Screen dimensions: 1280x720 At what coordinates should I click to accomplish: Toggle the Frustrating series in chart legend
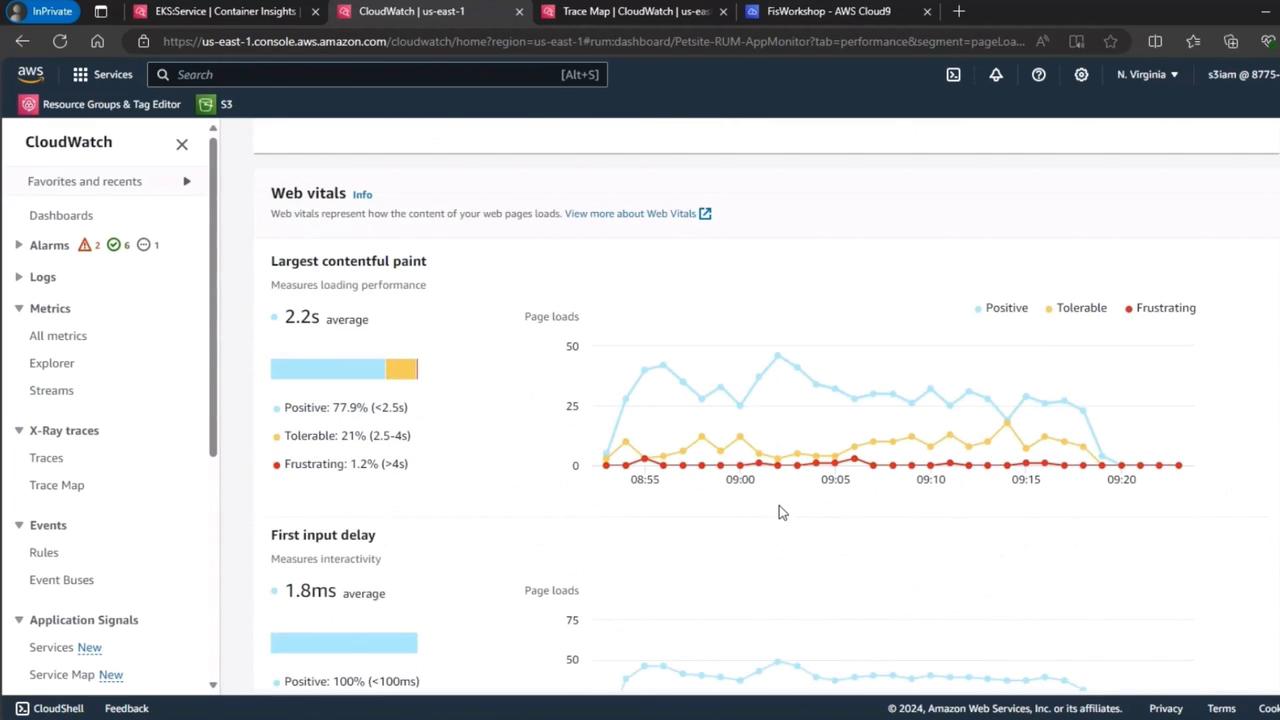pos(1160,308)
